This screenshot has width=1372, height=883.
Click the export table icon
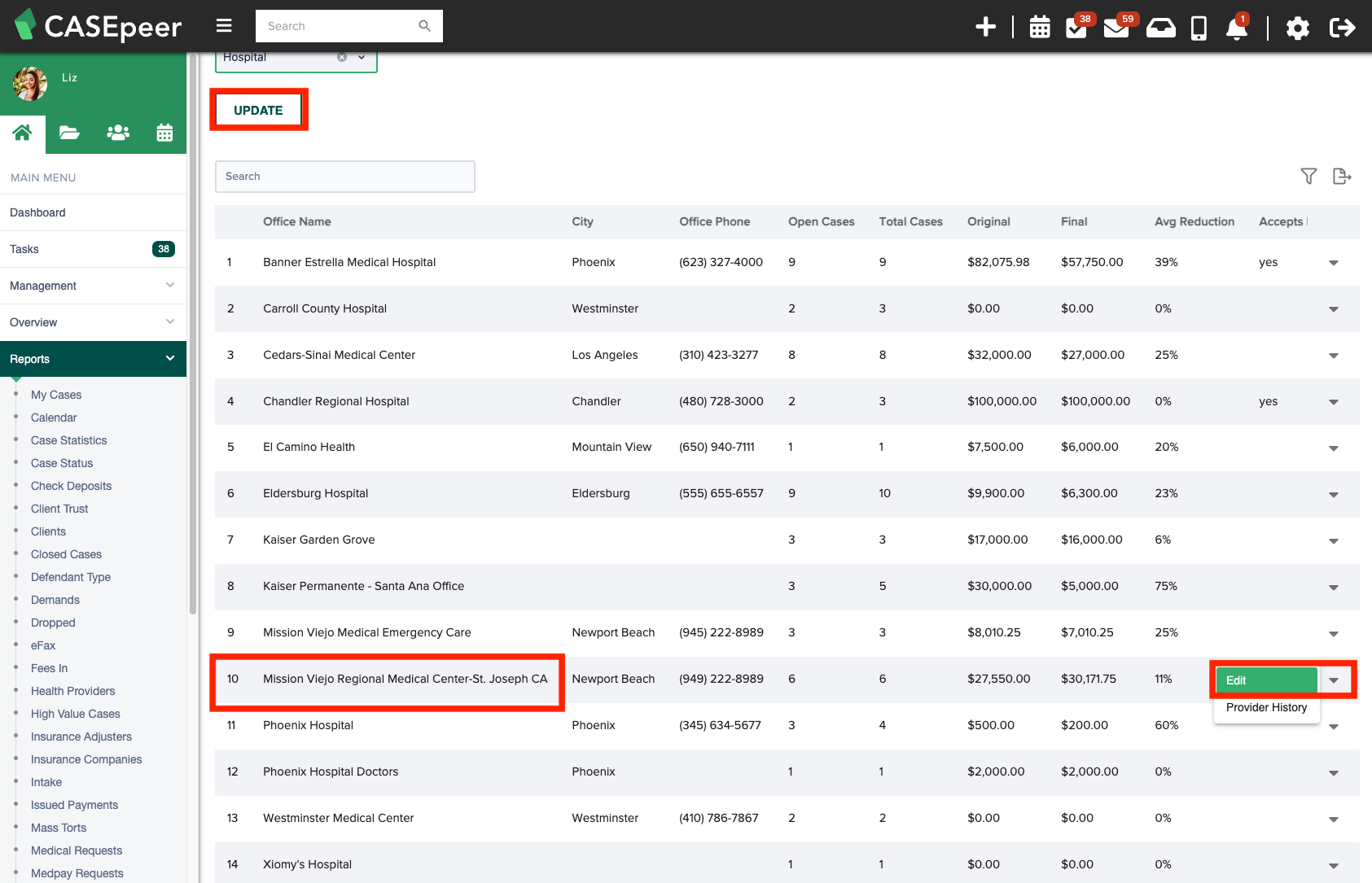pyautogui.click(x=1342, y=176)
